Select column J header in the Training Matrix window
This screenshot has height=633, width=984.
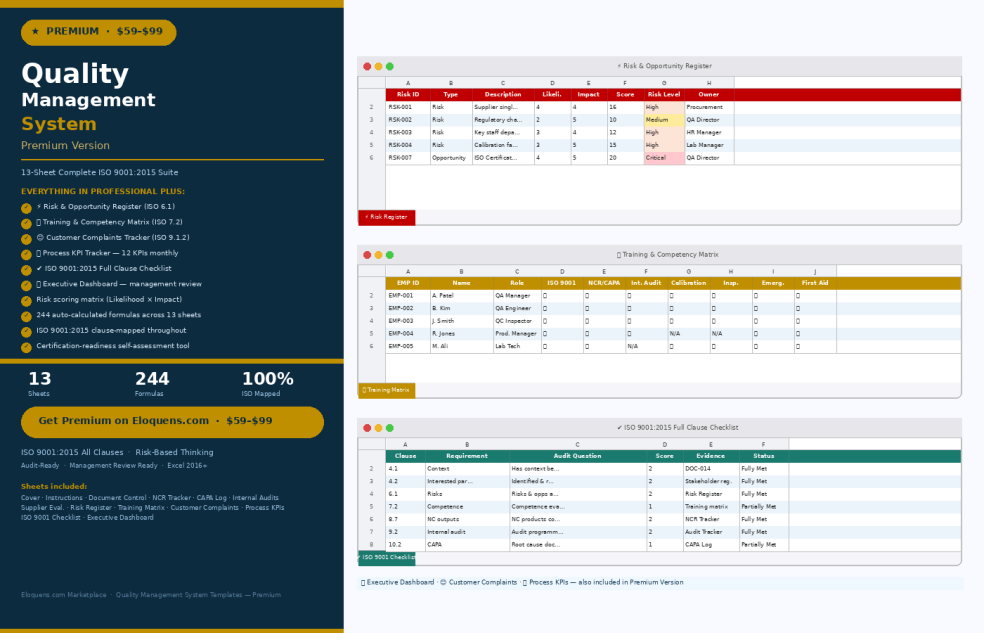pos(815,272)
